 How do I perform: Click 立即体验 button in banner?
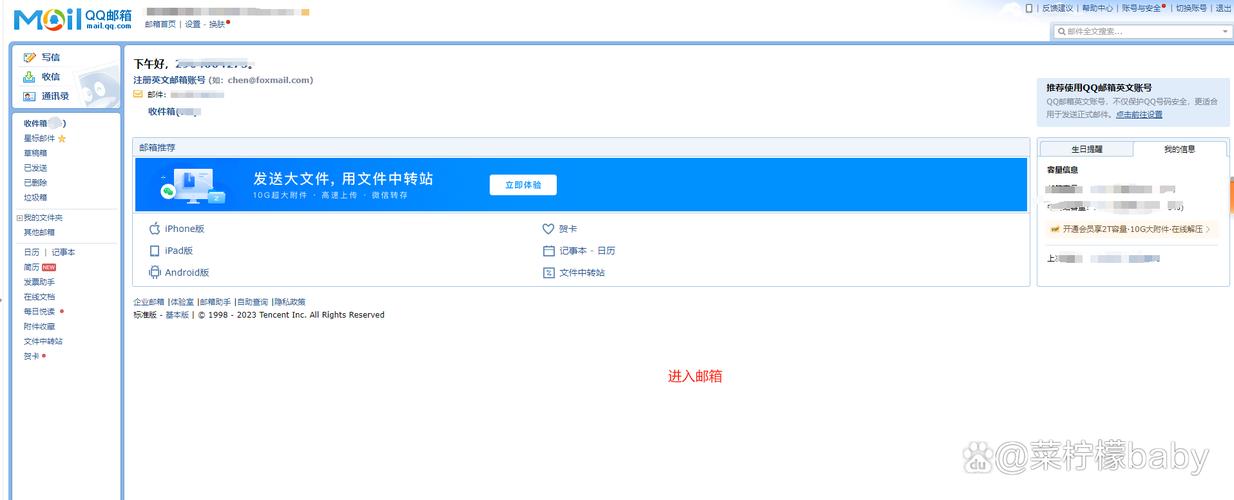(523, 185)
